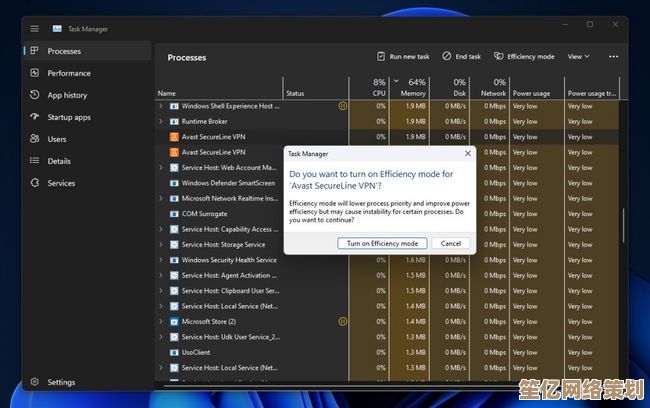Image resolution: width=650 pixels, height=408 pixels.
Task: Select the App history clock icon
Action: [x=34, y=95]
